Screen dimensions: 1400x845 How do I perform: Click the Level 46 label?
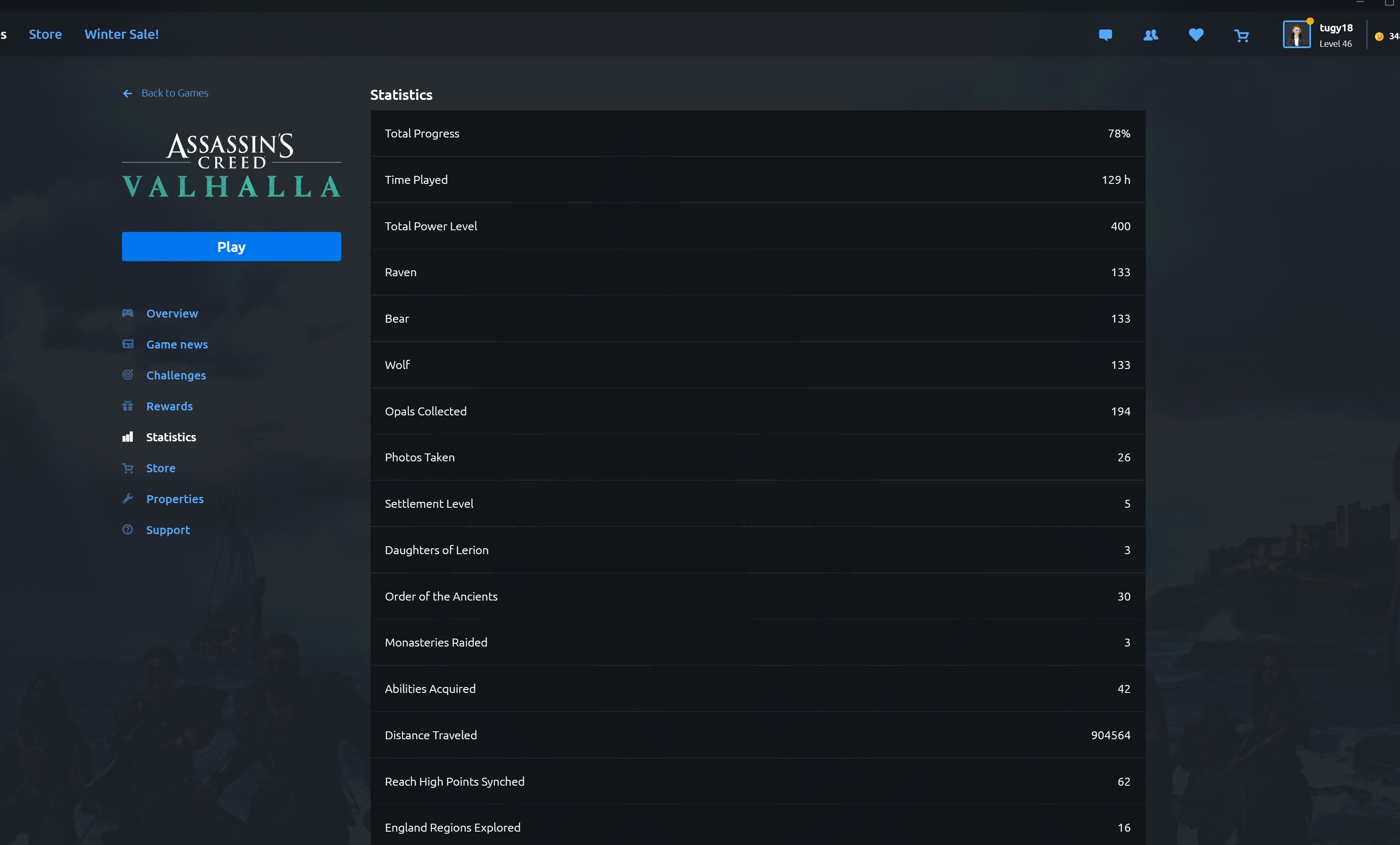(1335, 44)
